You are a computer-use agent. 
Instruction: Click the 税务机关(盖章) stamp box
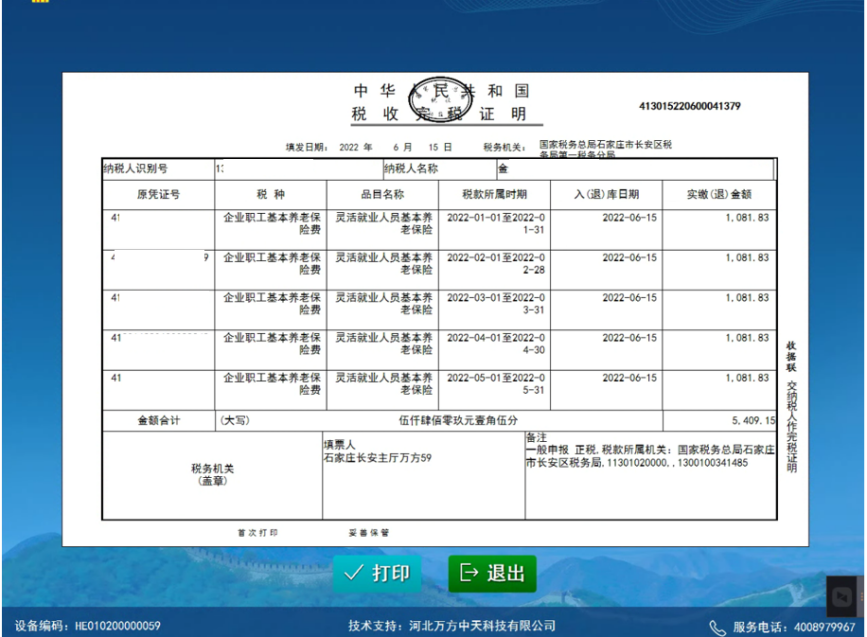pyautogui.click(x=212, y=474)
